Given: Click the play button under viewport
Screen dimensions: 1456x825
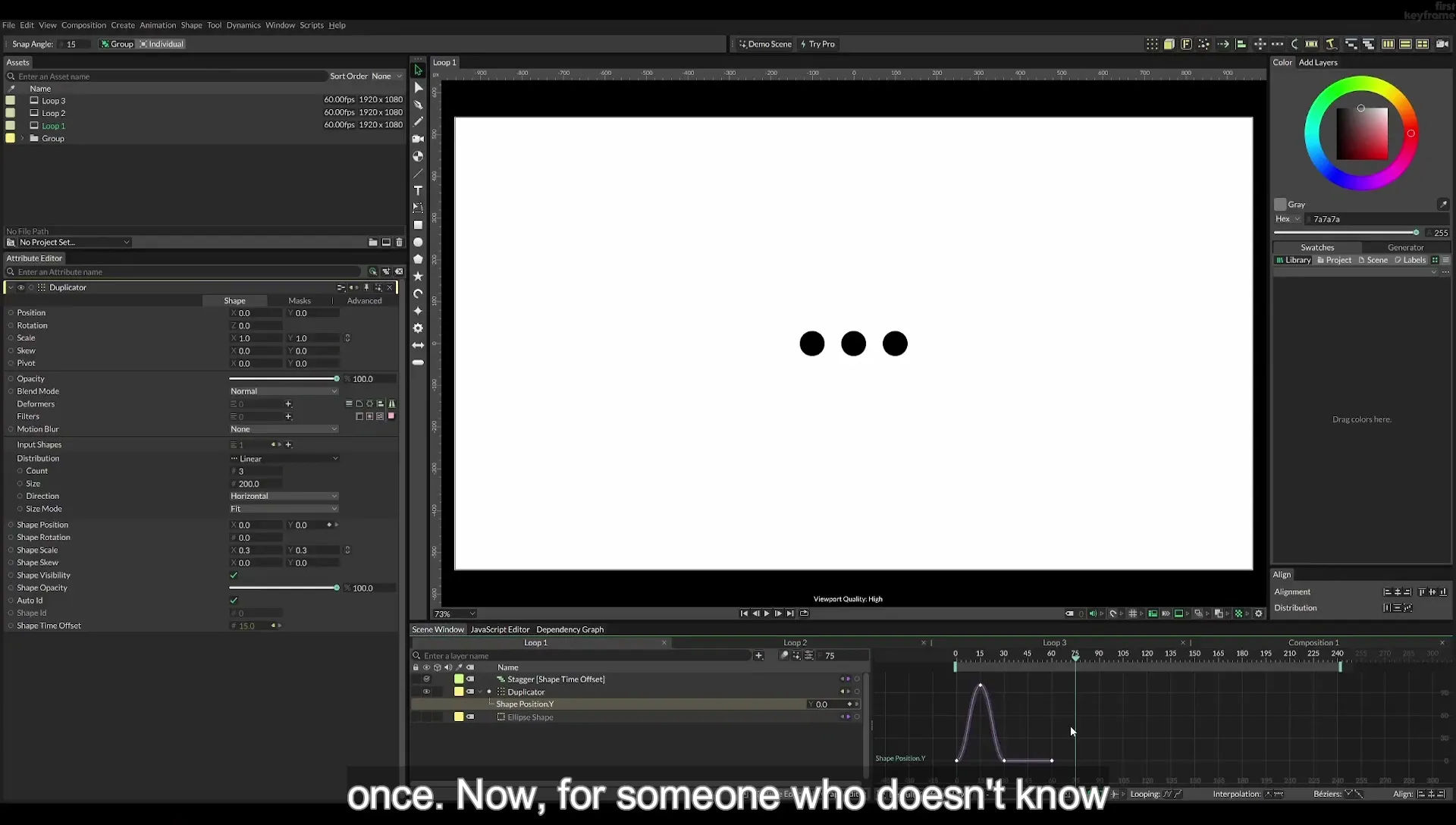Looking at the screenshot, I should pyautogui.click(x=767, y=613).
